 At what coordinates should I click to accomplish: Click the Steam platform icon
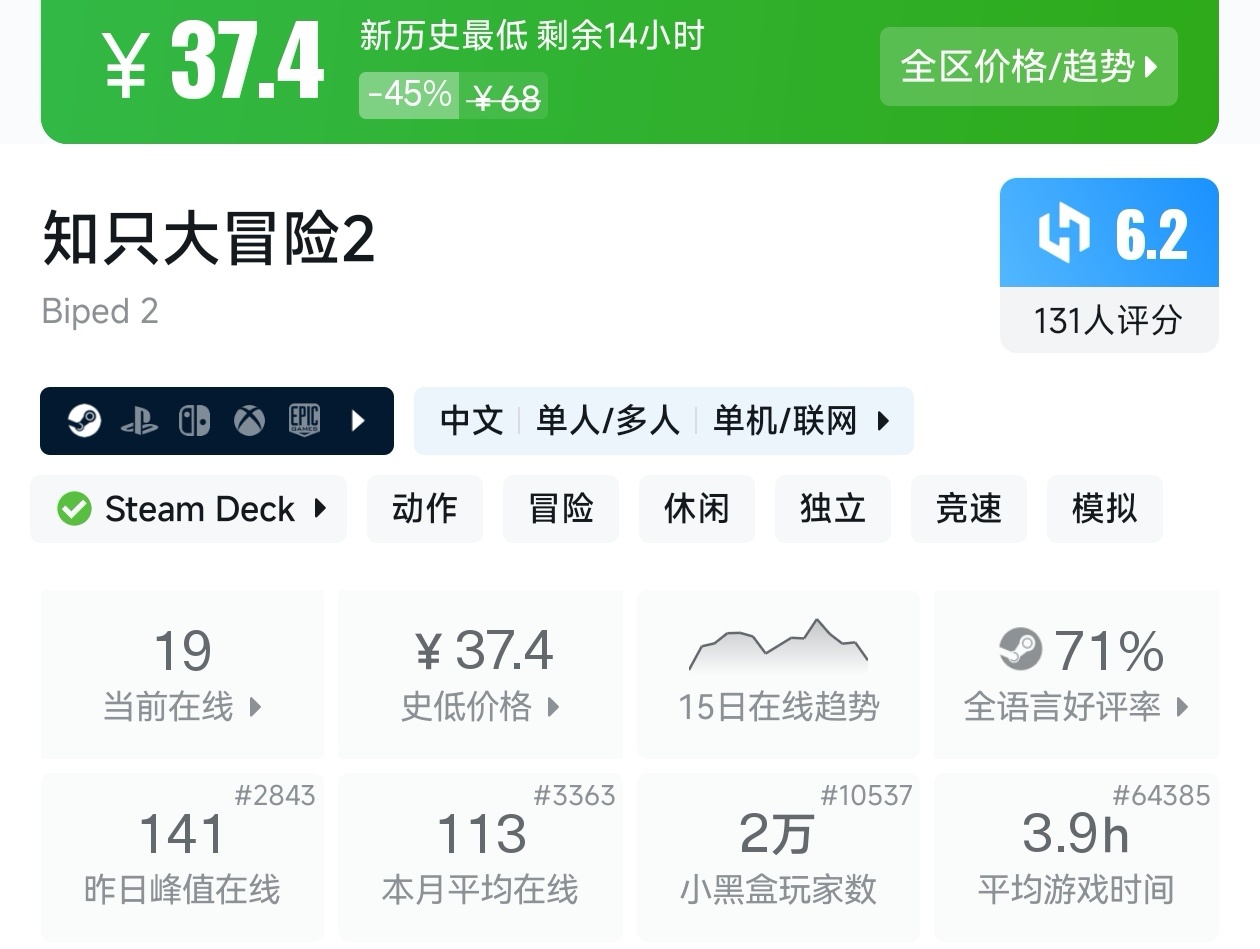click(x=84, y=421)
